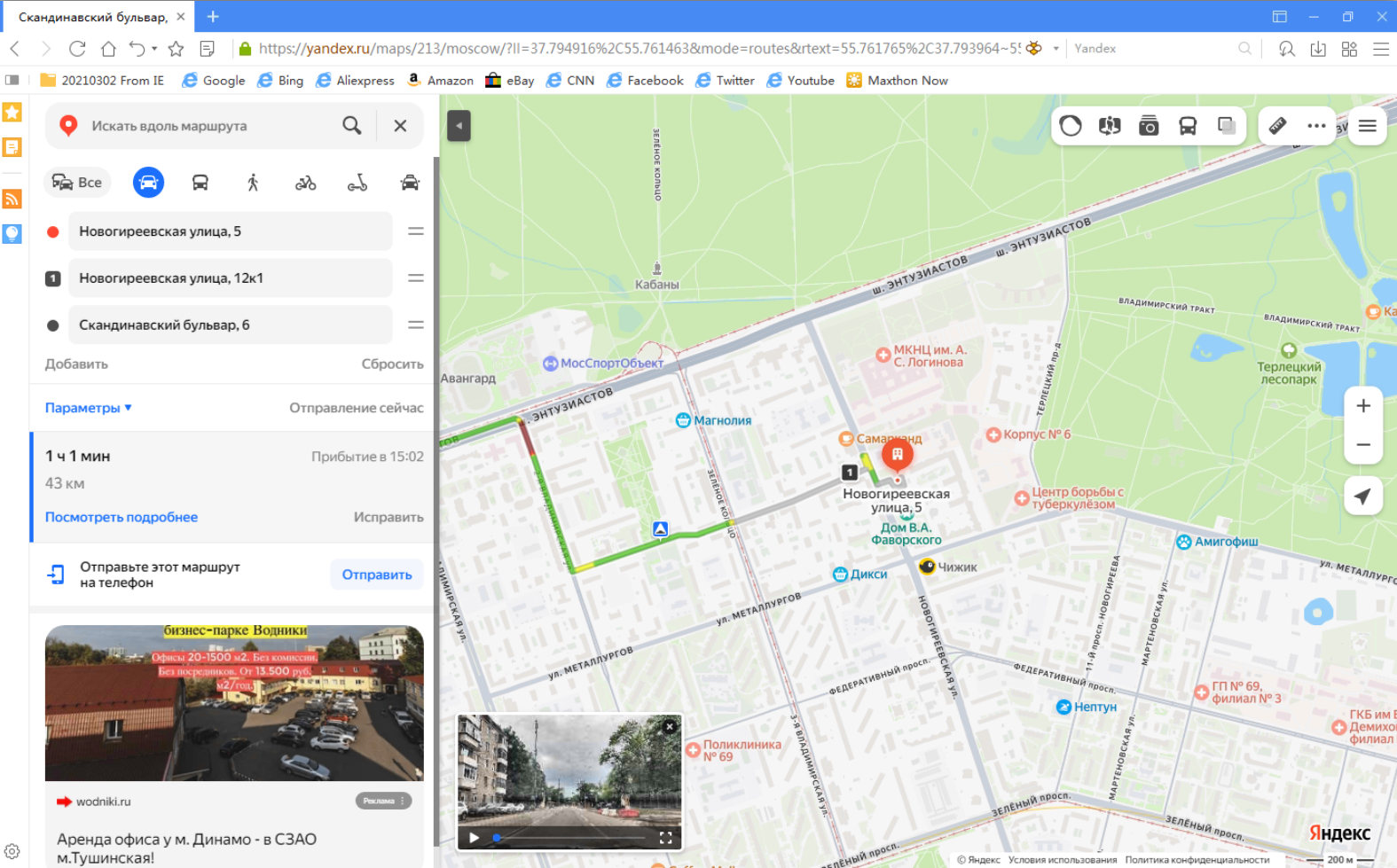Open the '20210302 From IE' bookmarks folder

103,81
